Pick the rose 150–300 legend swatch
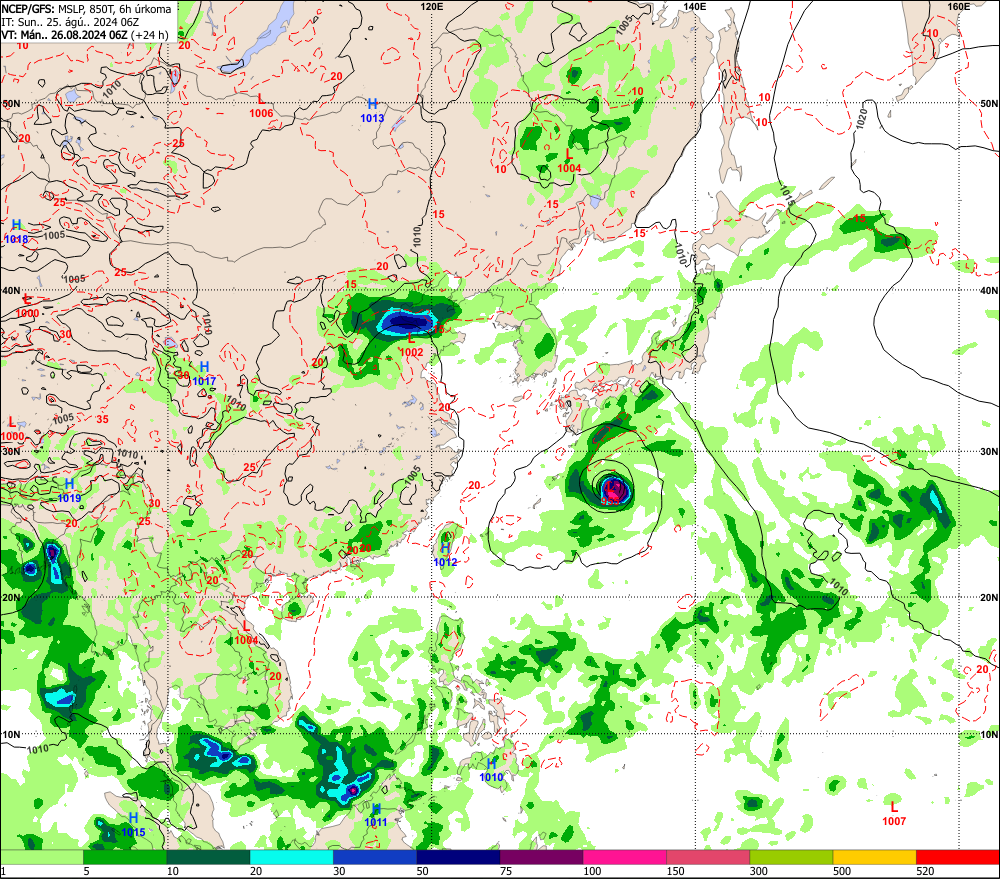This screenshot has width=1000, height=879. coord(708,857)
